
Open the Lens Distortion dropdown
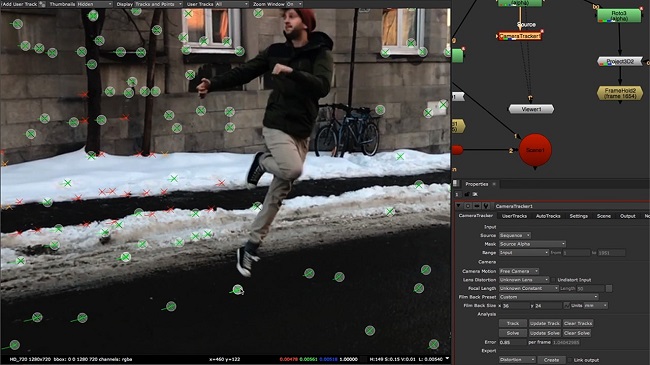tap(524, 280)
